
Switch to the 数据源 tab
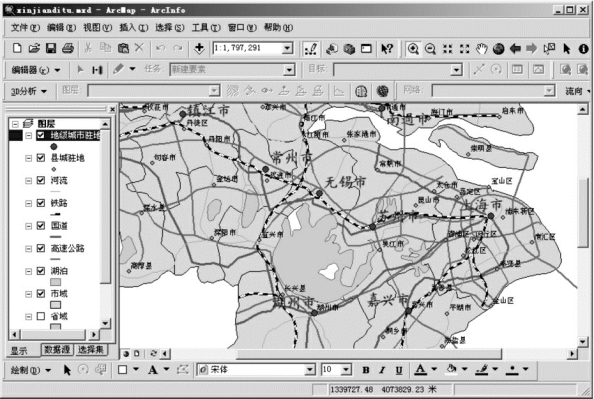[x=57, y=350]
